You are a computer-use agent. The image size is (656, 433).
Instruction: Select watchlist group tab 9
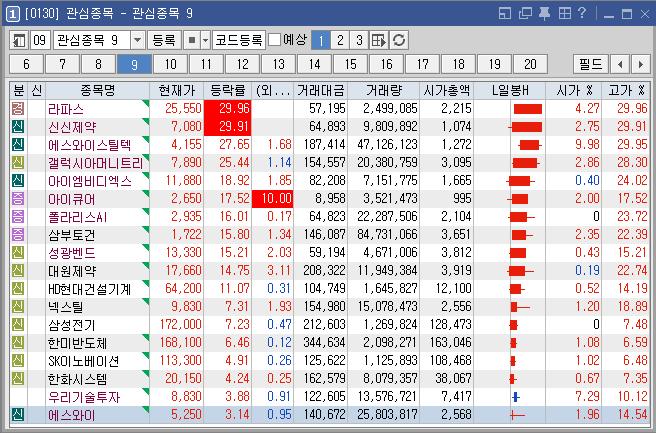(134, 64)
